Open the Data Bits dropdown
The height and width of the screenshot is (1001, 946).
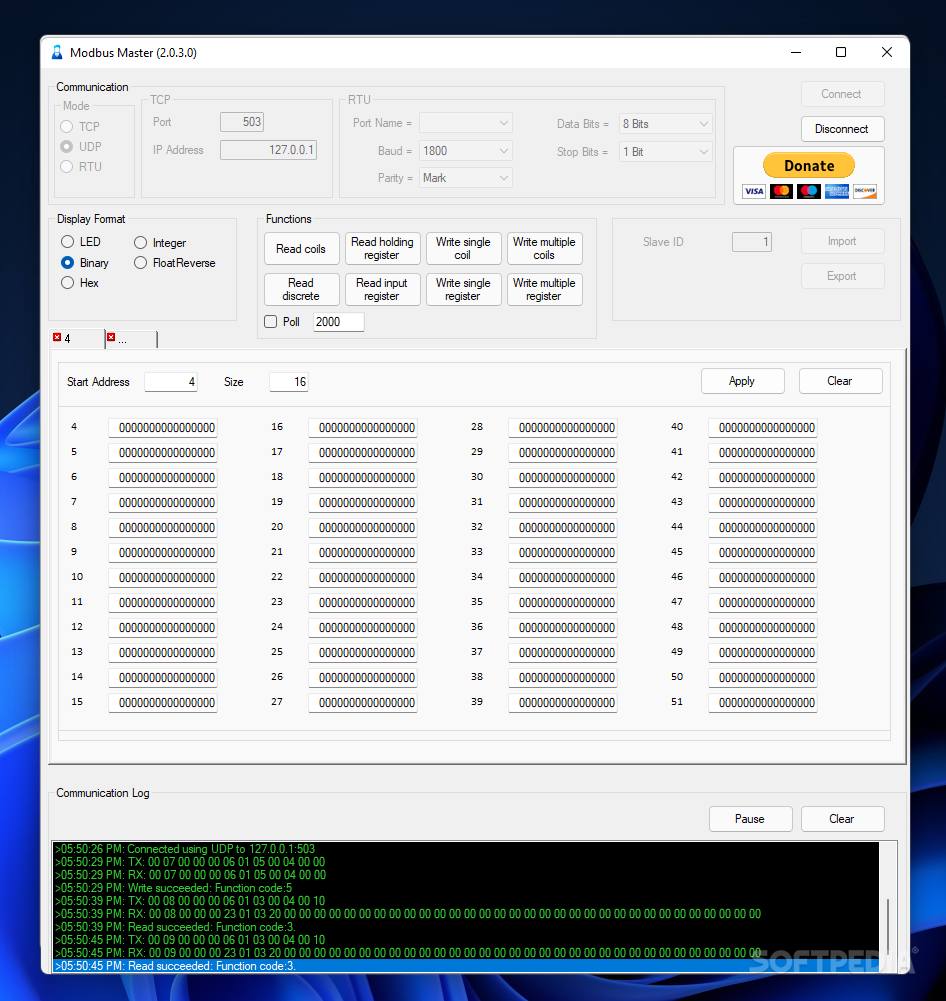click(x=666, y=124)
